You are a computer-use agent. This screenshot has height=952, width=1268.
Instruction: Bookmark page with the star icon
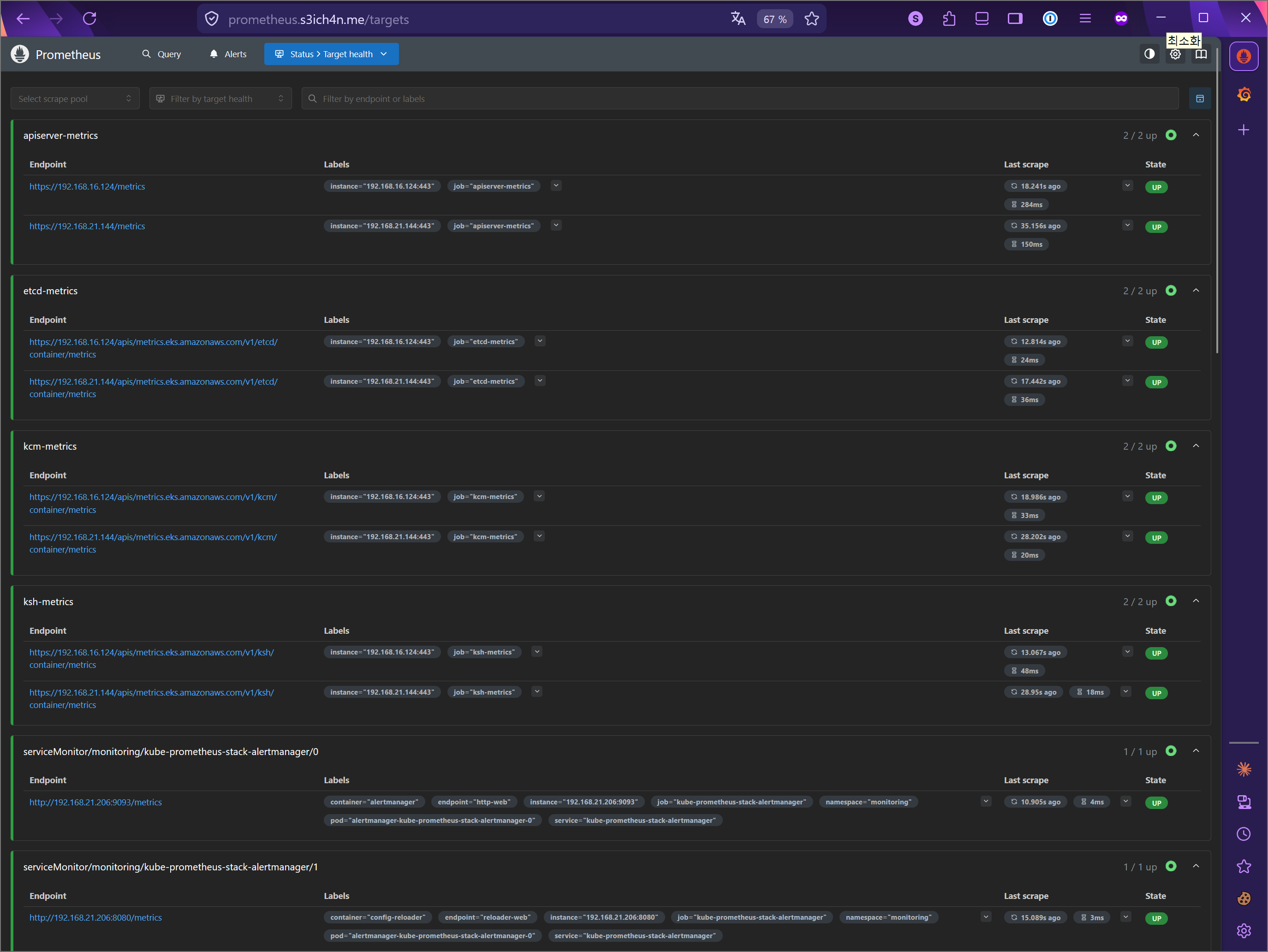(x=812, y=19)
